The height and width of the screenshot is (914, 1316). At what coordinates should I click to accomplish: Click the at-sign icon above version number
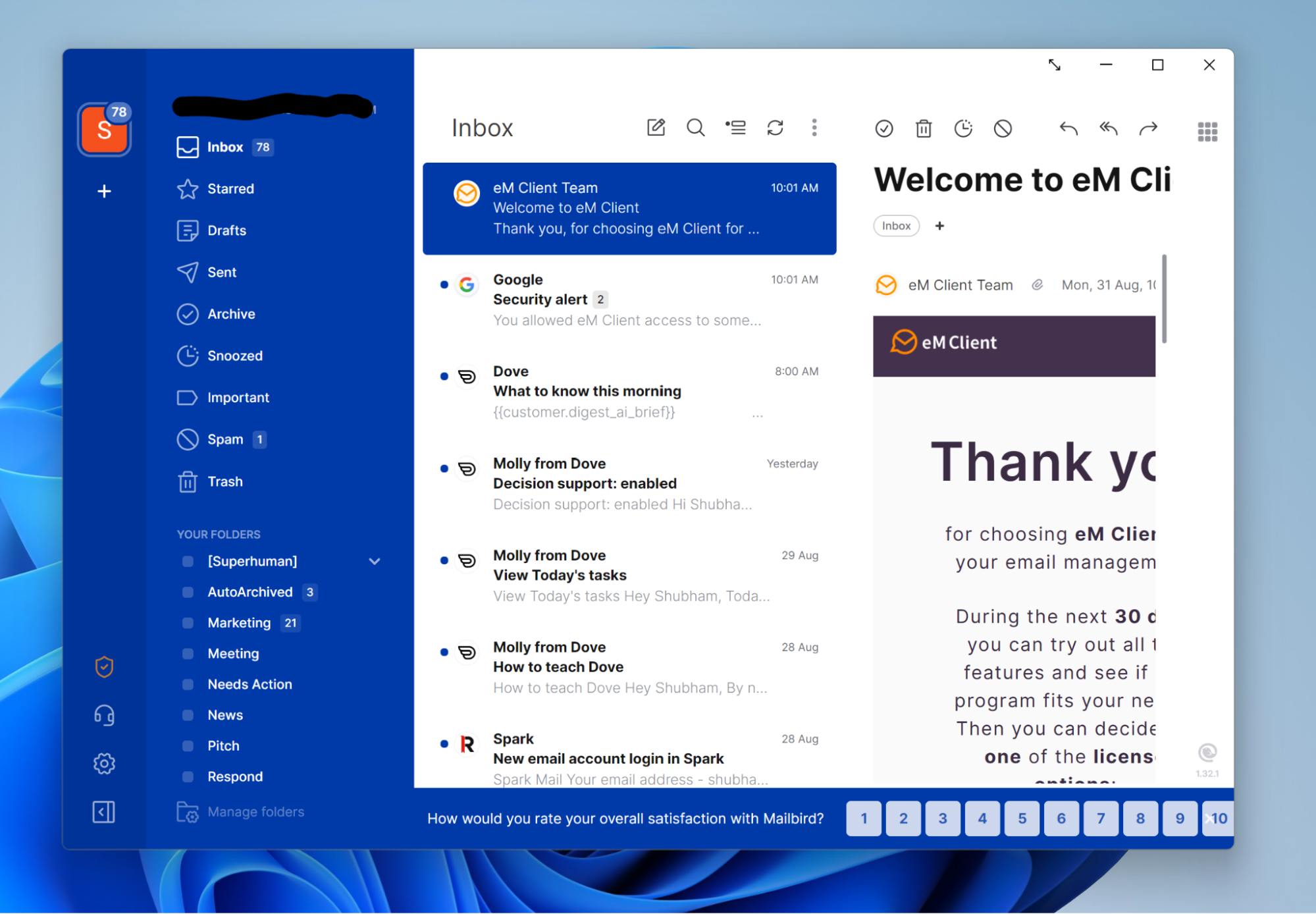pyautogui.click(x=1207, y=752)
